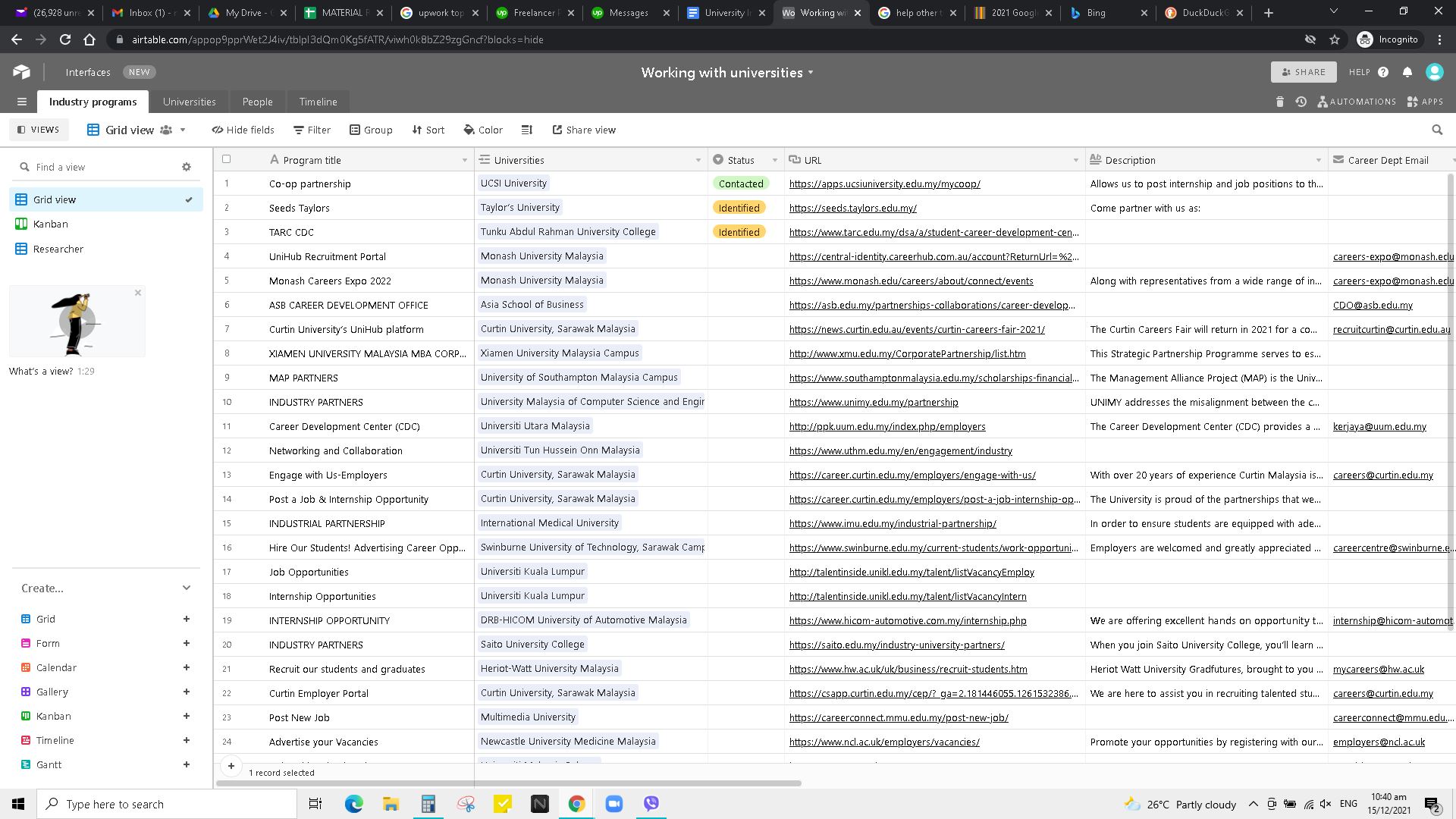The height and width of the screenshot is (819, 1456).
Task: Add a new Timeline view with plus
Action: click(x=187, y=740)
